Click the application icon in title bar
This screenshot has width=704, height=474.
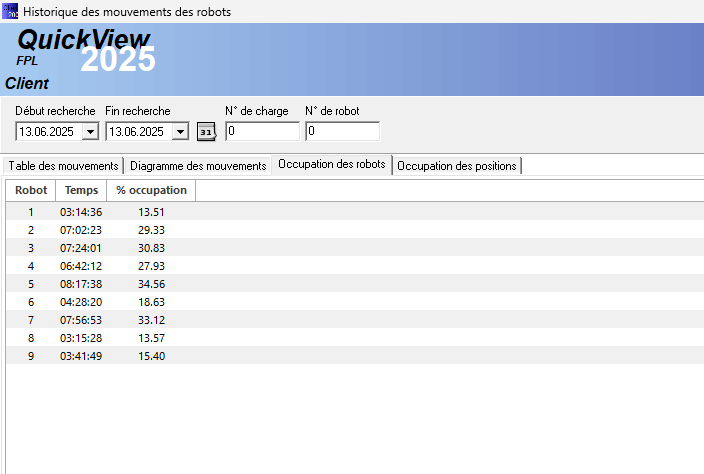[x=11, y=11]
